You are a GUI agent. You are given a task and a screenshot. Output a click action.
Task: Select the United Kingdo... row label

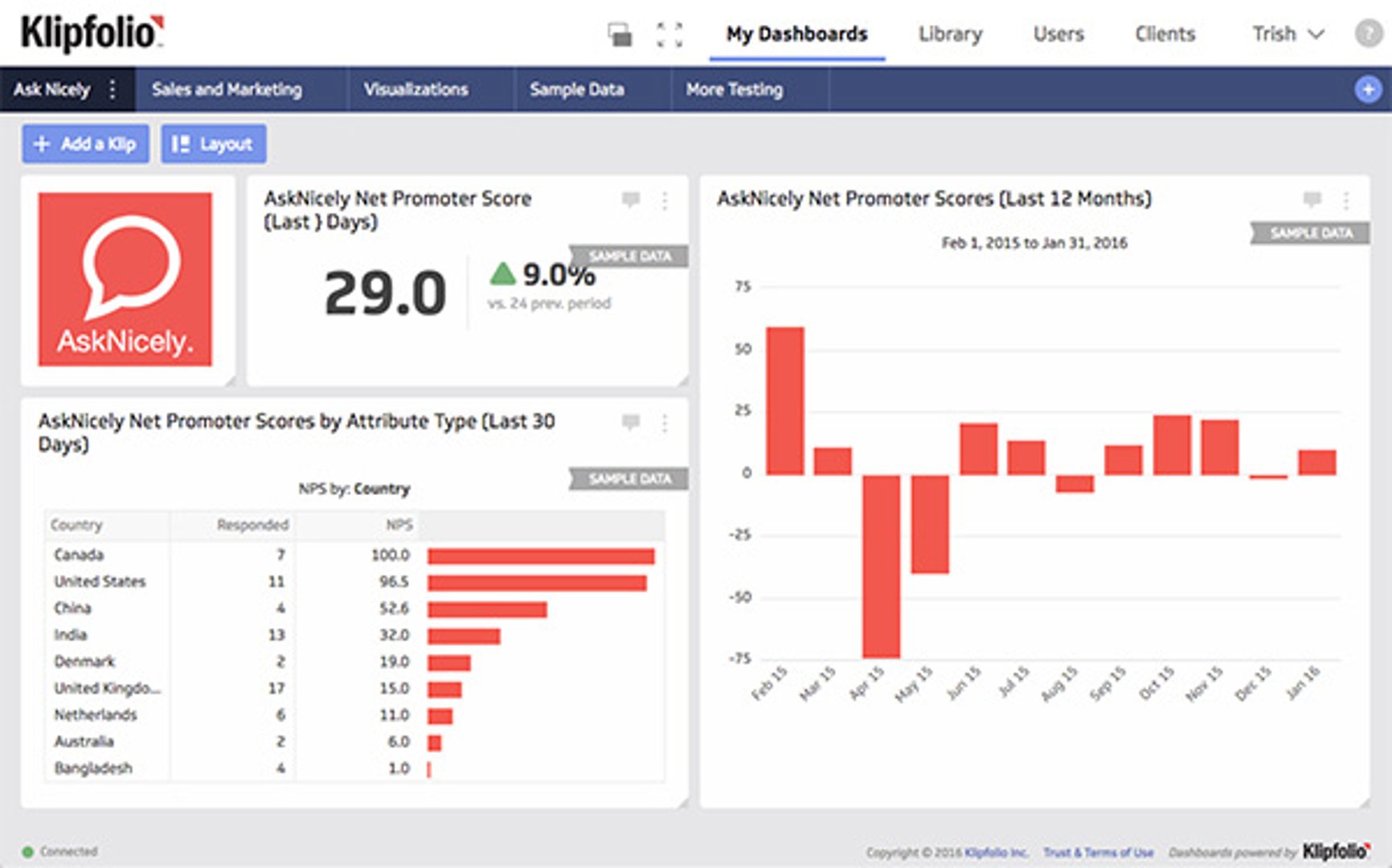coord(107,688)
